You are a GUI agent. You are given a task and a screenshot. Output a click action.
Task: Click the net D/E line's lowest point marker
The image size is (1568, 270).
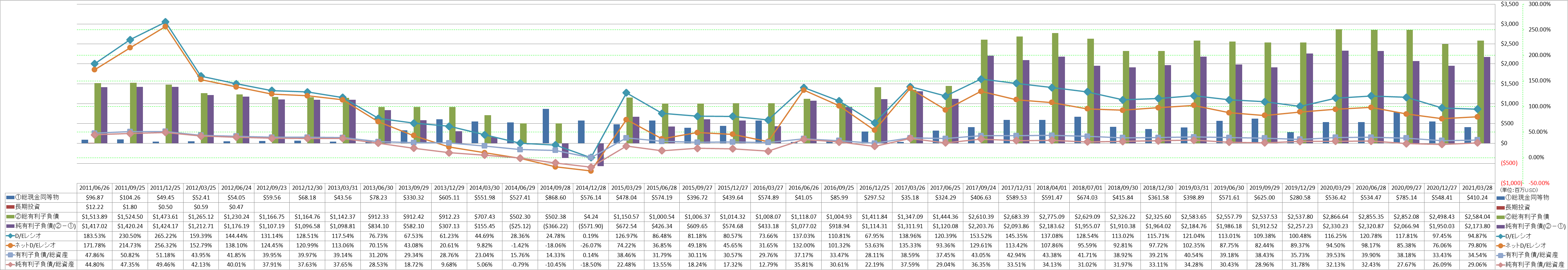tap(591, 170)
